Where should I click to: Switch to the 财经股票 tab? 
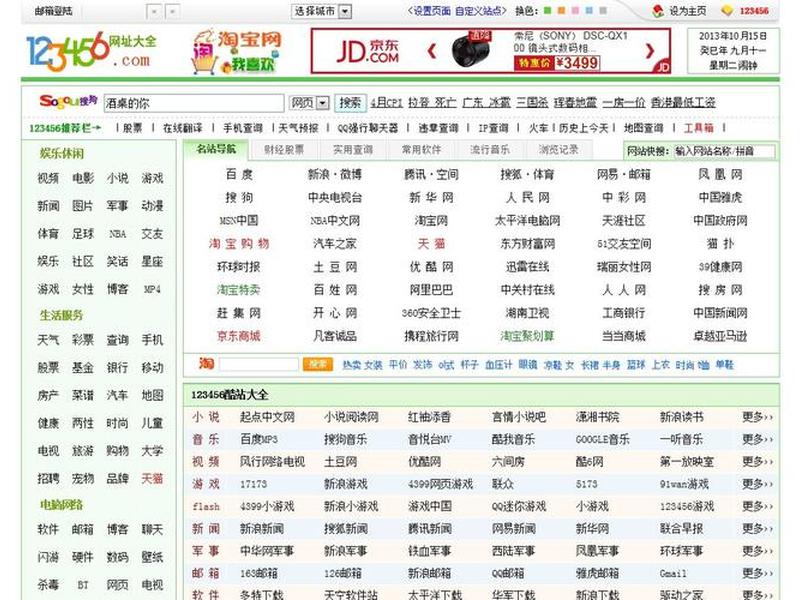pos(284,150)
